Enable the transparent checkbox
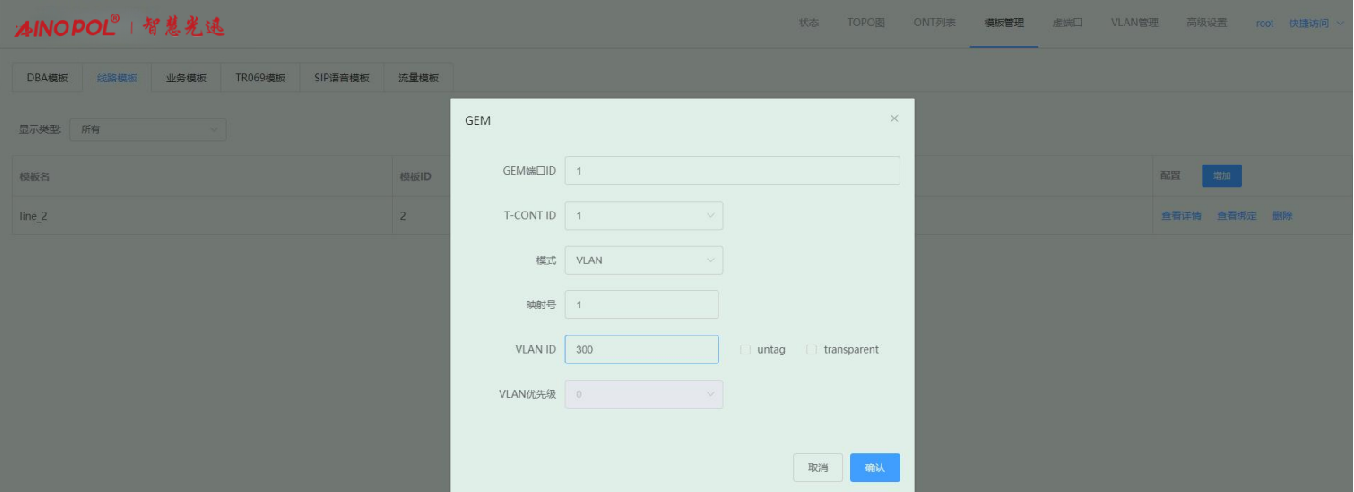The image size is (1354, 492). point(812,350)
